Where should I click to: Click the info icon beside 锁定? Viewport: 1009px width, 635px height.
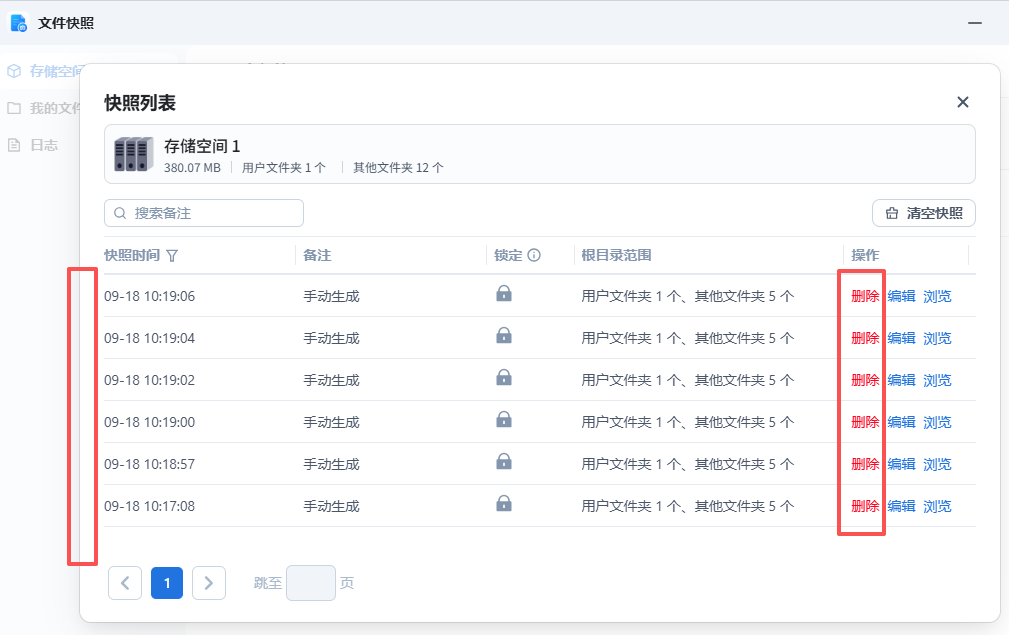534,256
